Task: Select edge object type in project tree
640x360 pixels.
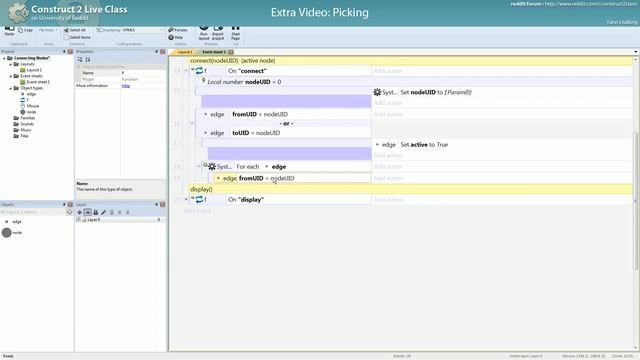Action: click(x=29, y=94)
